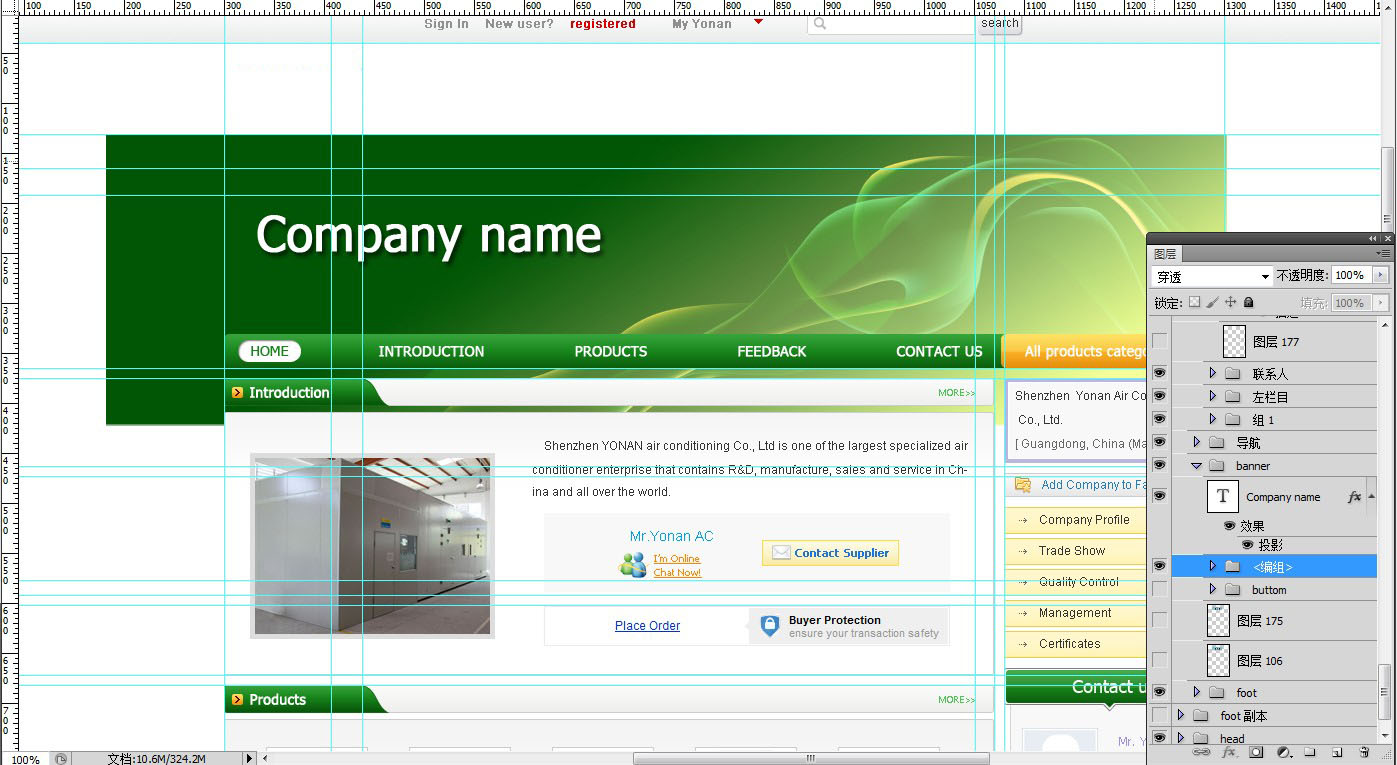Open the adjustment layer icon menu
This screenshot has width=1397, height=765.
coord(1283,752)
